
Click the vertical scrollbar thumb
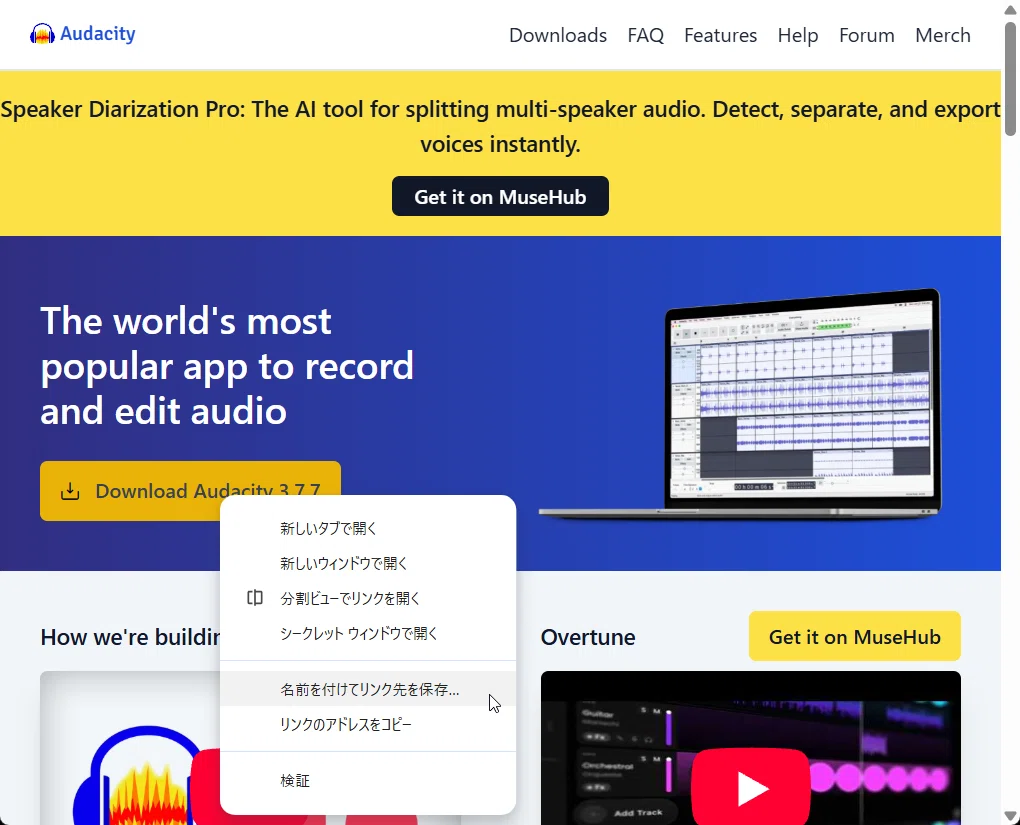click(x=1010, y=79)
